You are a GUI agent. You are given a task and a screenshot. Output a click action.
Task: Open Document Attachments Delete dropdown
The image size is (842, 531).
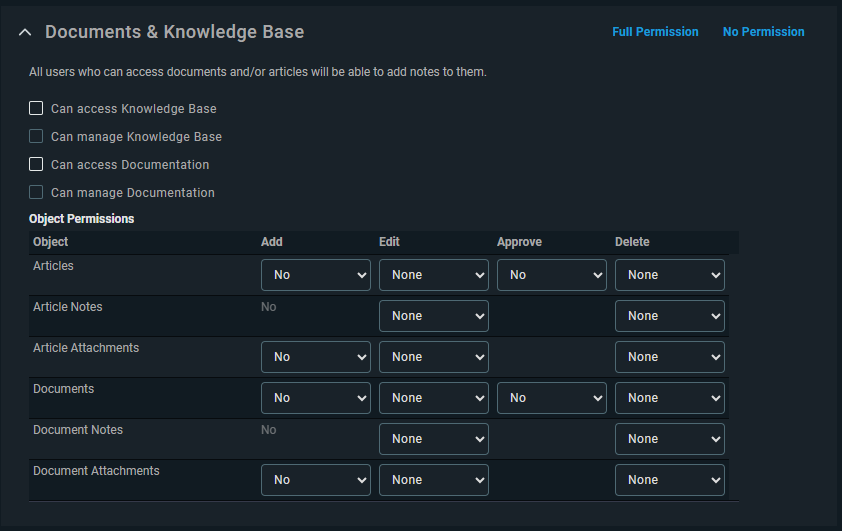tap(670, 480)
